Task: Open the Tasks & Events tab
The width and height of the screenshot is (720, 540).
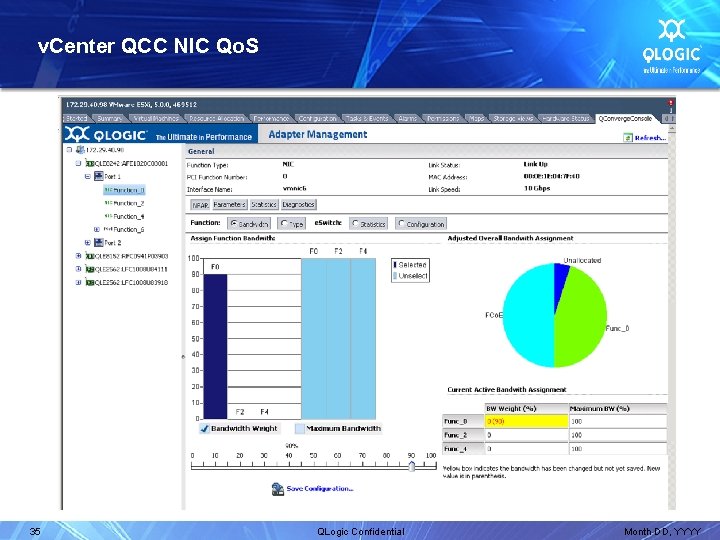Action: point(366,118)
